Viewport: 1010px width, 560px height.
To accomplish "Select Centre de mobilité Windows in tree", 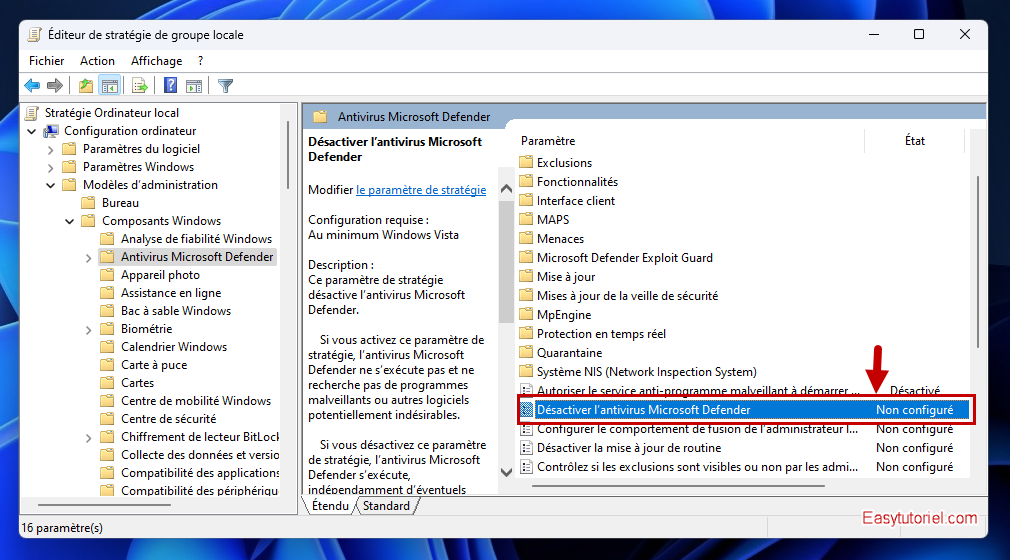I will pyautogui.click(x=196, y=401).
